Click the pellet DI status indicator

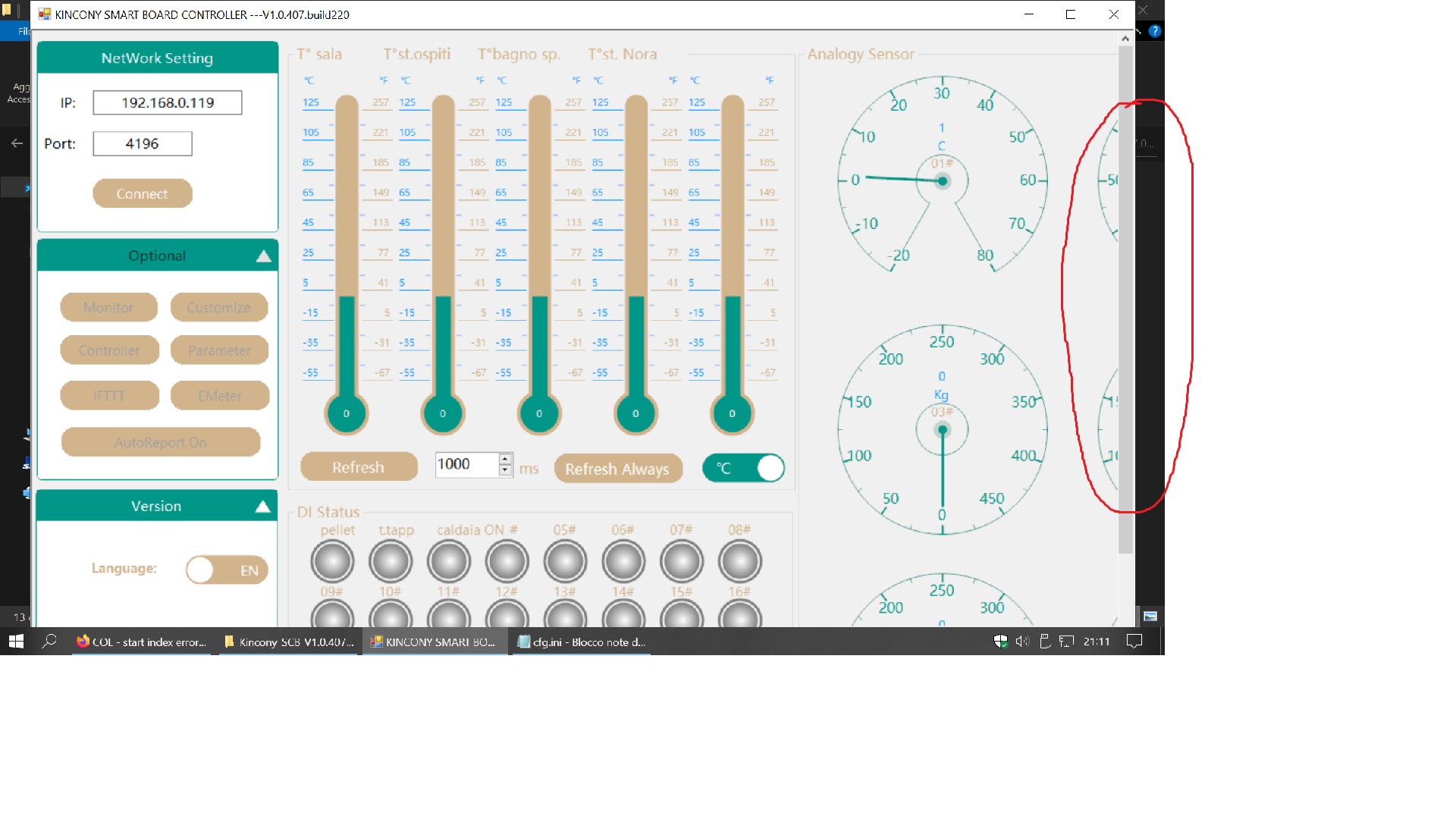click(x=332, y=562)
